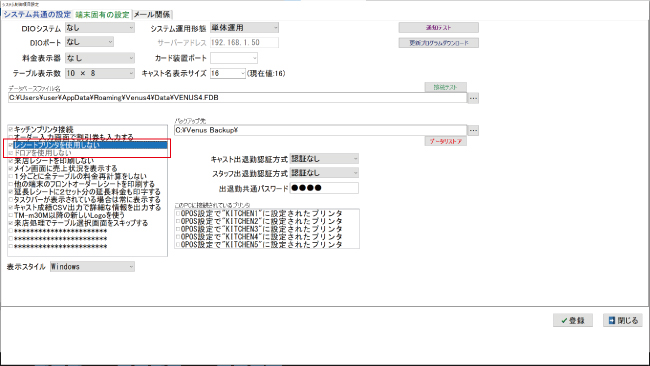Switch to システム共通の設定 tab
The height and width of the screenshot is (366, 650).
pos(37,15)
